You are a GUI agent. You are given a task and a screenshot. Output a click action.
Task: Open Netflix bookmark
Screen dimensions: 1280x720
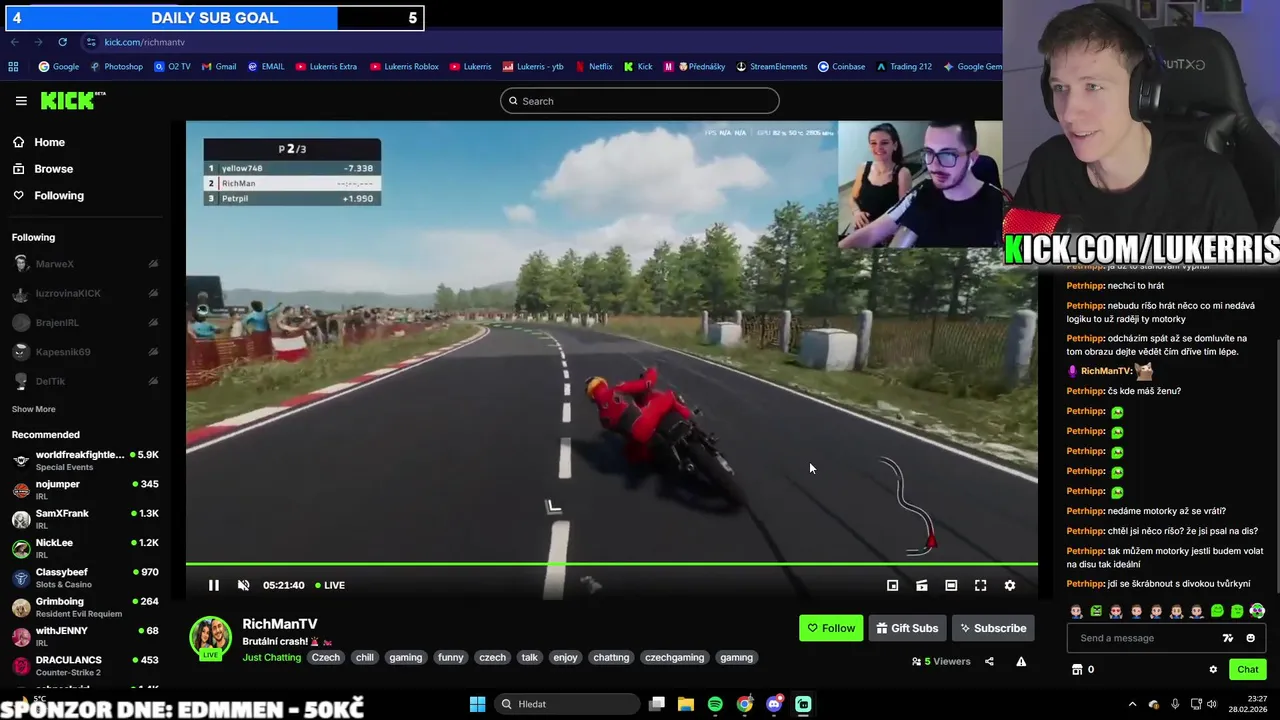pos(593,67)
